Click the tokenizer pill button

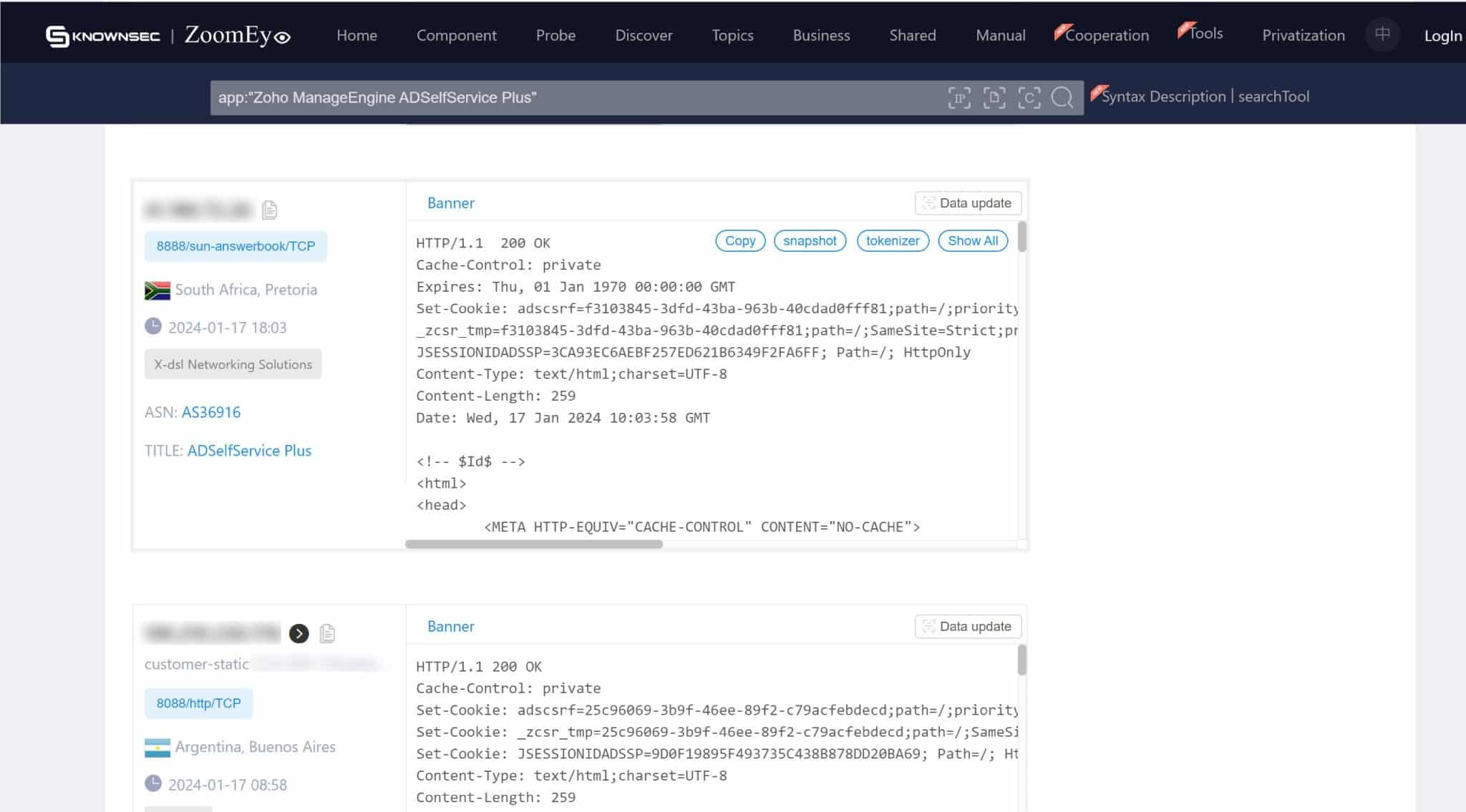click(892, 241)
